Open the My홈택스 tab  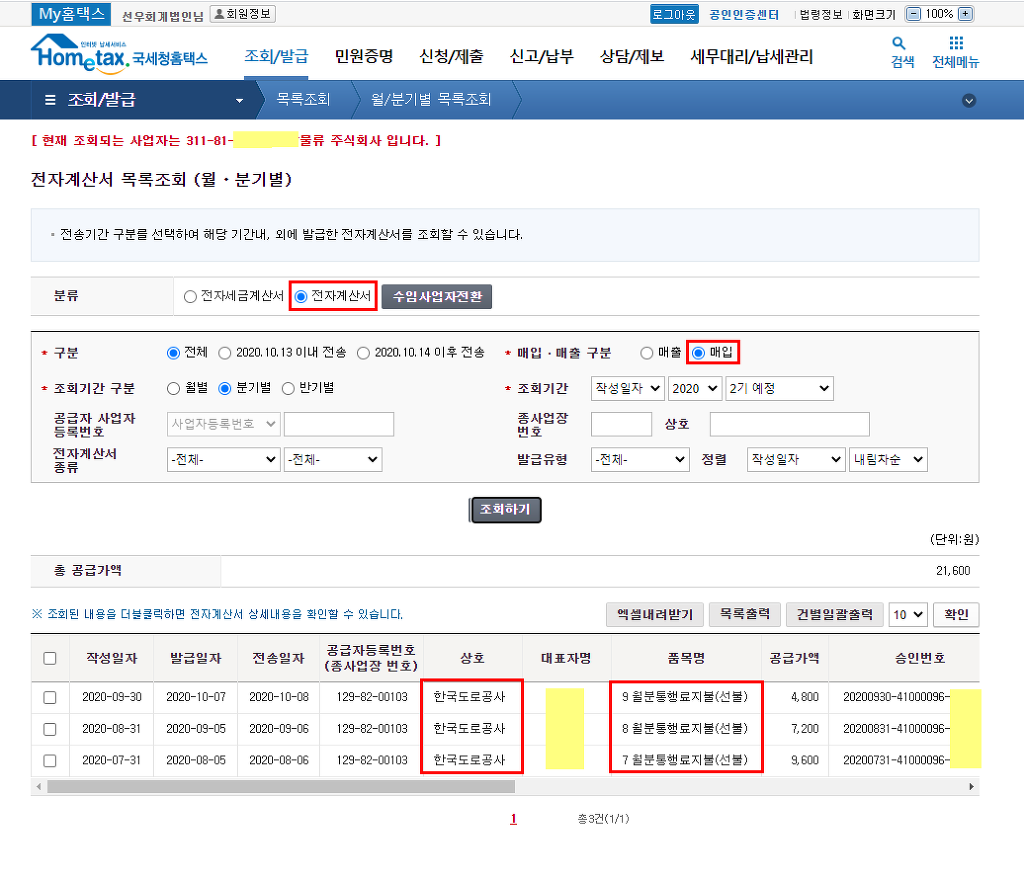(71, 14)
